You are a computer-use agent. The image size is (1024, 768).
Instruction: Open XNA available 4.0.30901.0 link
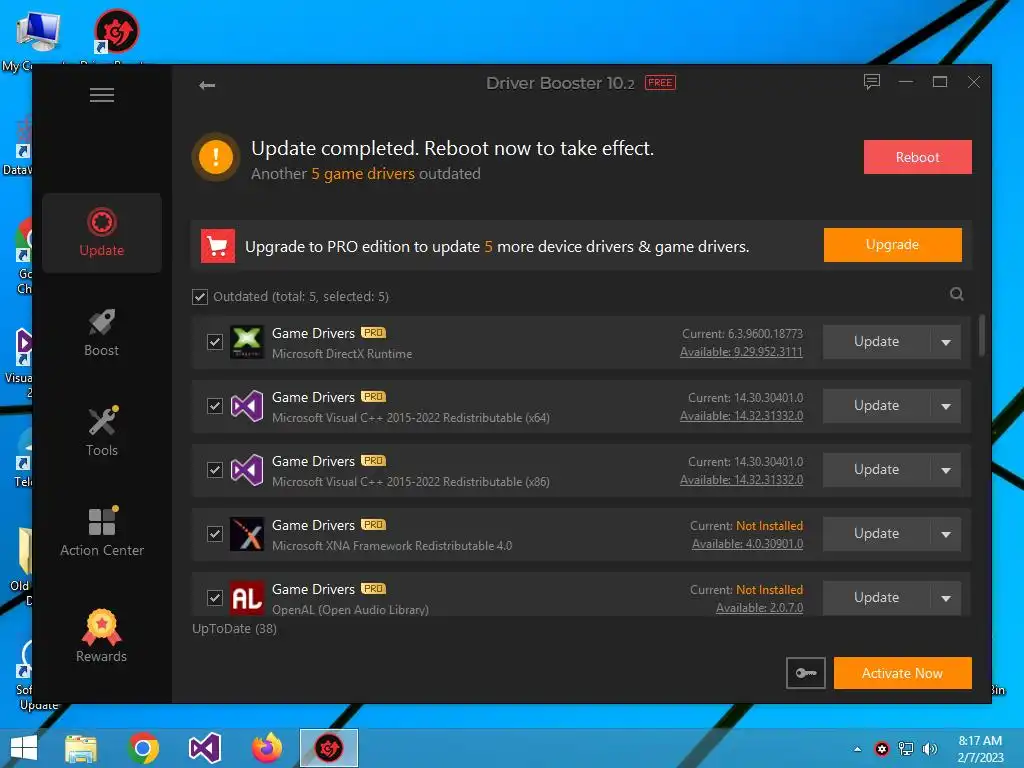tap(748, 544)
